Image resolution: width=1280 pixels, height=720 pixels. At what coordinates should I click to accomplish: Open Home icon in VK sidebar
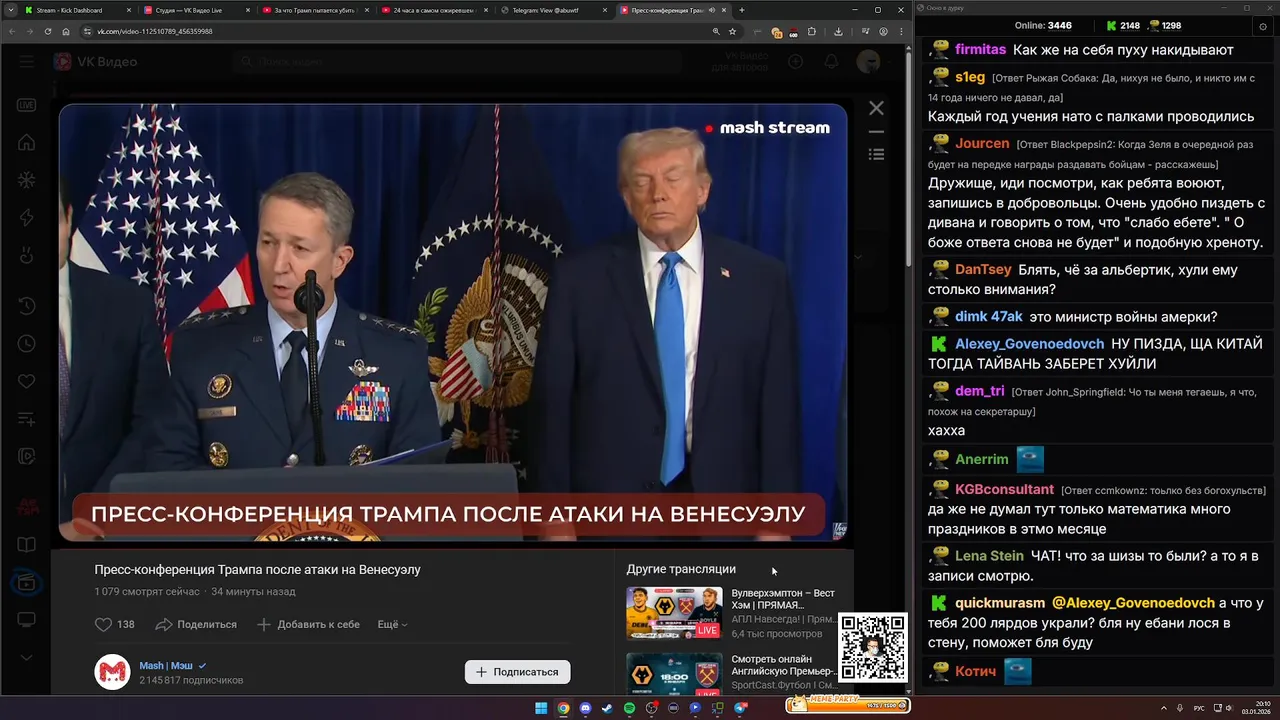click(26, 142)
